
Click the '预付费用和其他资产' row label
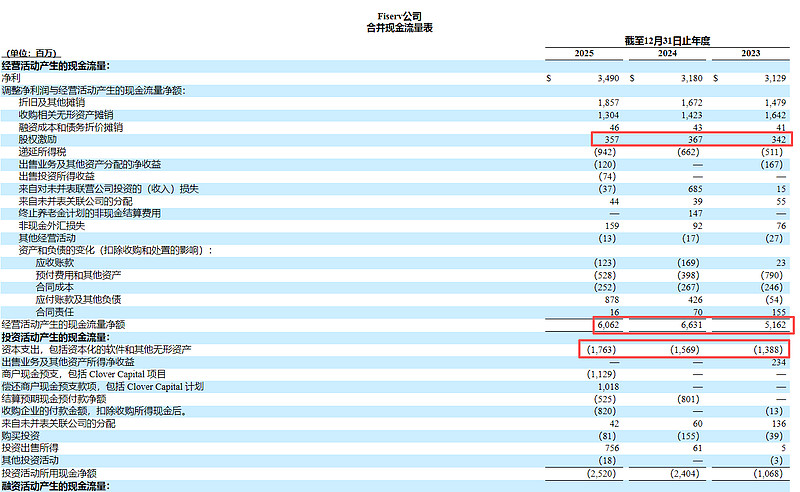tap(78, 275)
